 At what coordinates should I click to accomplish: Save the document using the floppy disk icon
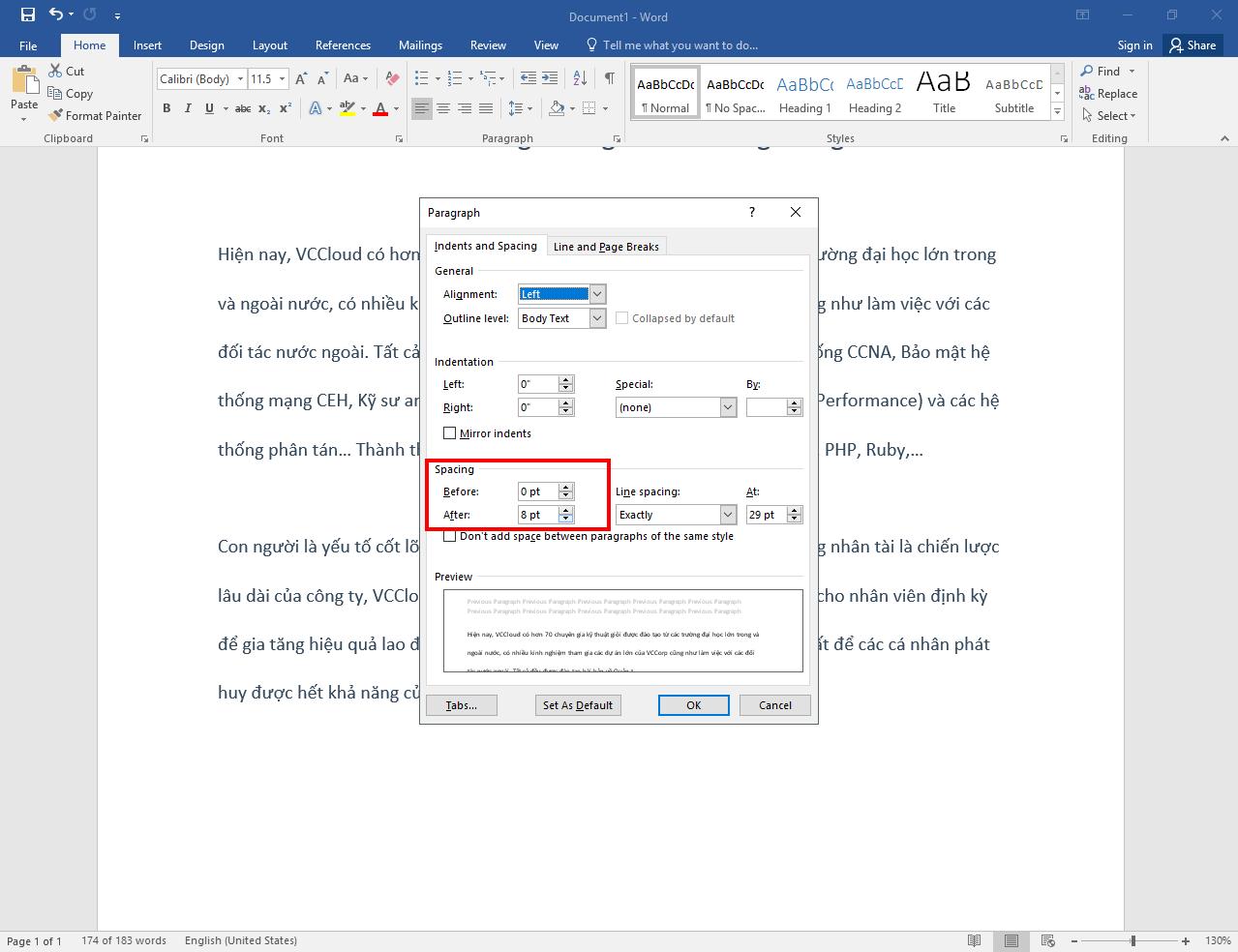(x=27, y=15)
